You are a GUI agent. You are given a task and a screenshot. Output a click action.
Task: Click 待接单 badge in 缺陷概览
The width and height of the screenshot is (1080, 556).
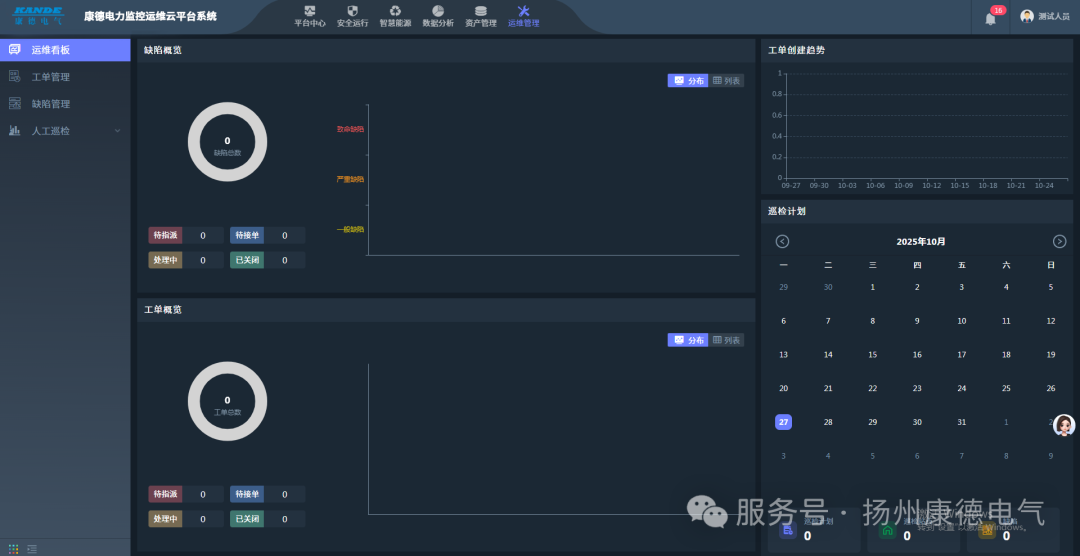(x=247, y=235)
